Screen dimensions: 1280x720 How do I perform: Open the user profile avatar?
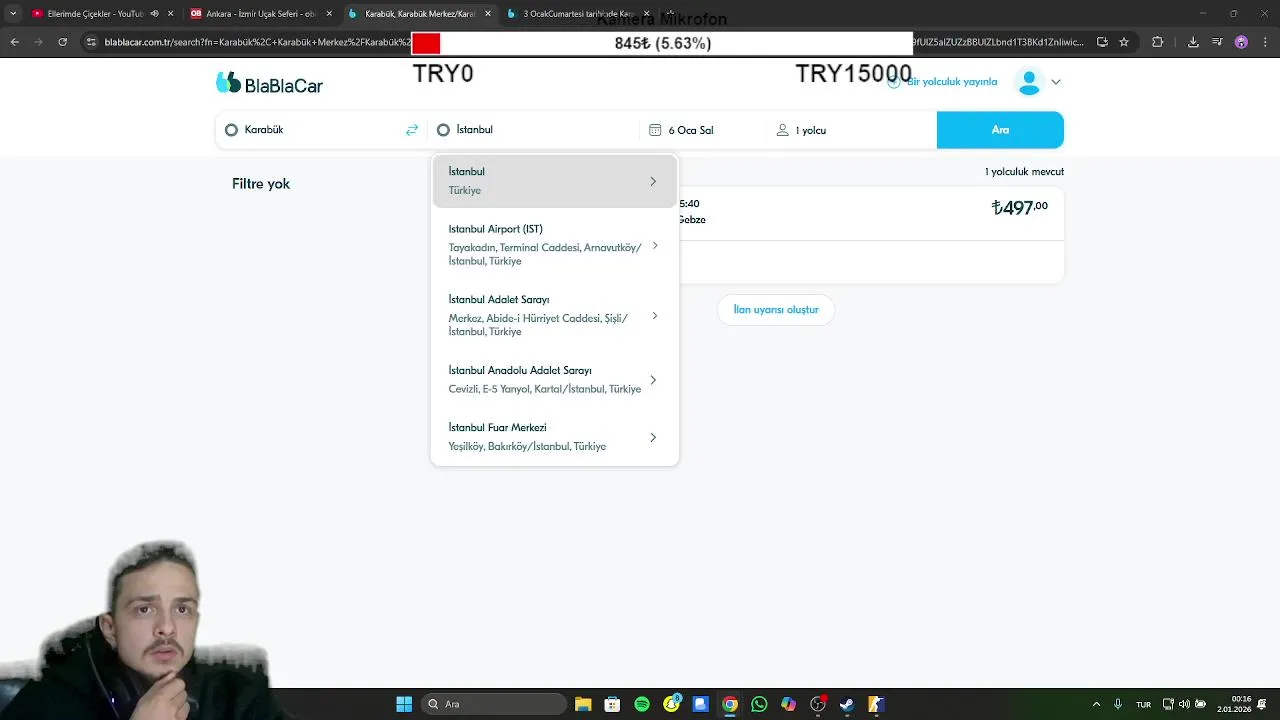pyautogui.click(x=1029, y=82)
